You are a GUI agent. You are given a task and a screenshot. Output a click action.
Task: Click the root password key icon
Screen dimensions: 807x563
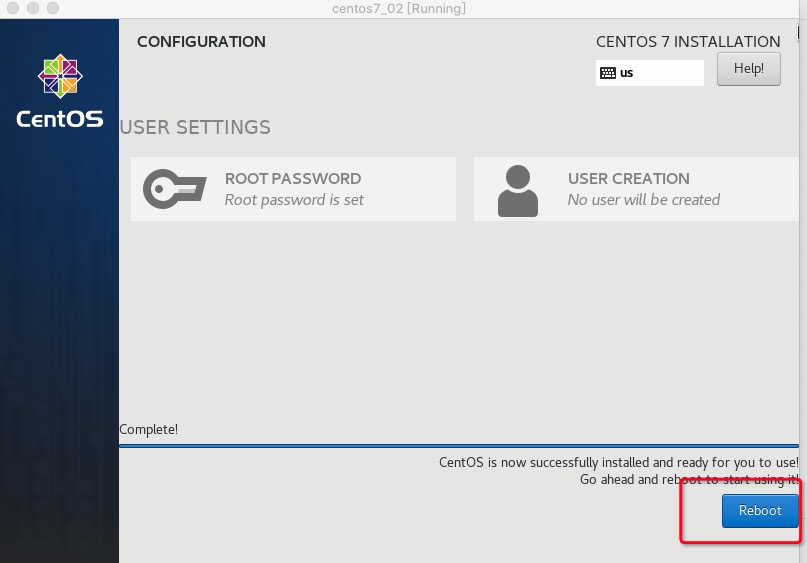coord(174,188)
